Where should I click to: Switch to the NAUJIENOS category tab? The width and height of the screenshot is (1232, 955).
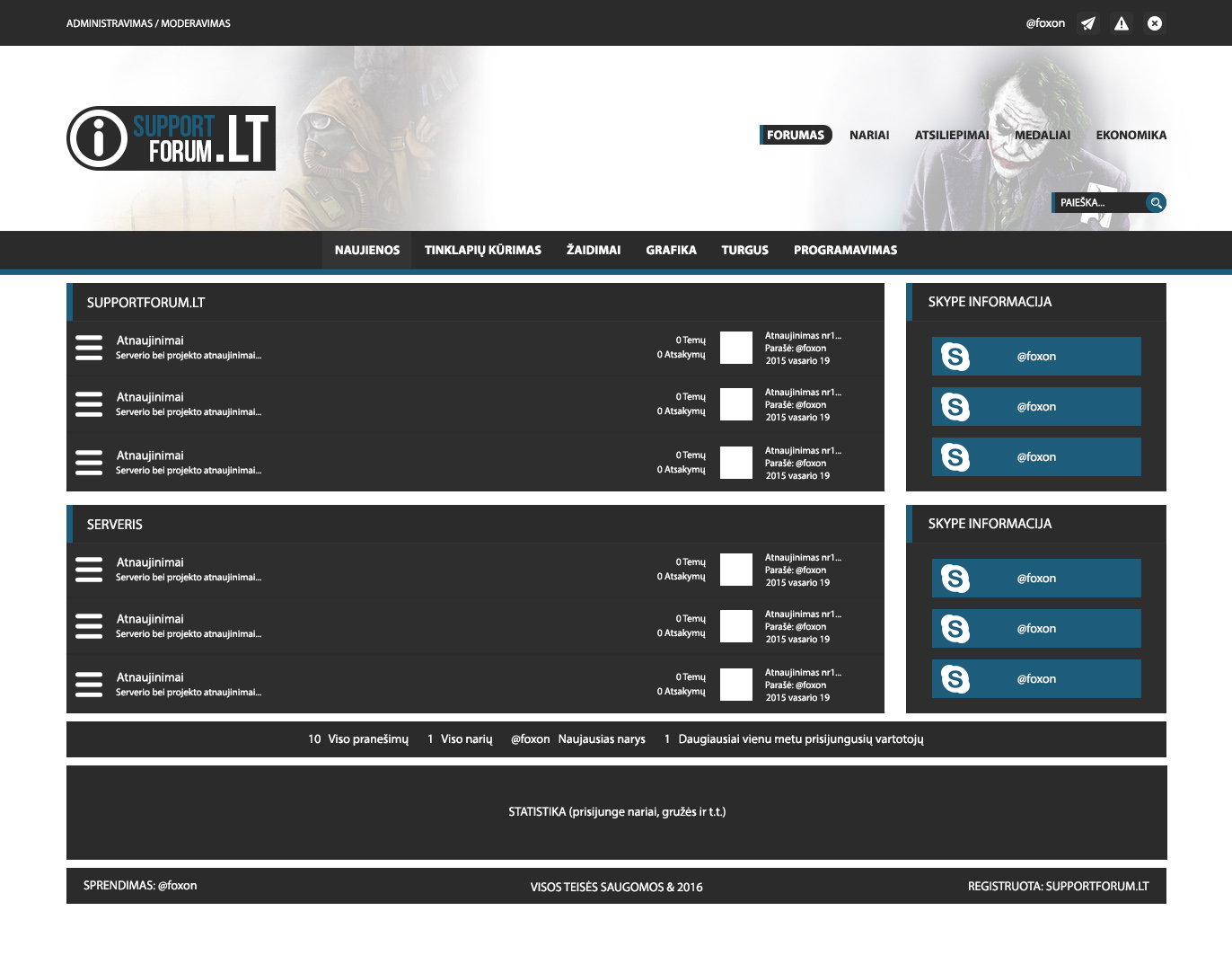367,250
